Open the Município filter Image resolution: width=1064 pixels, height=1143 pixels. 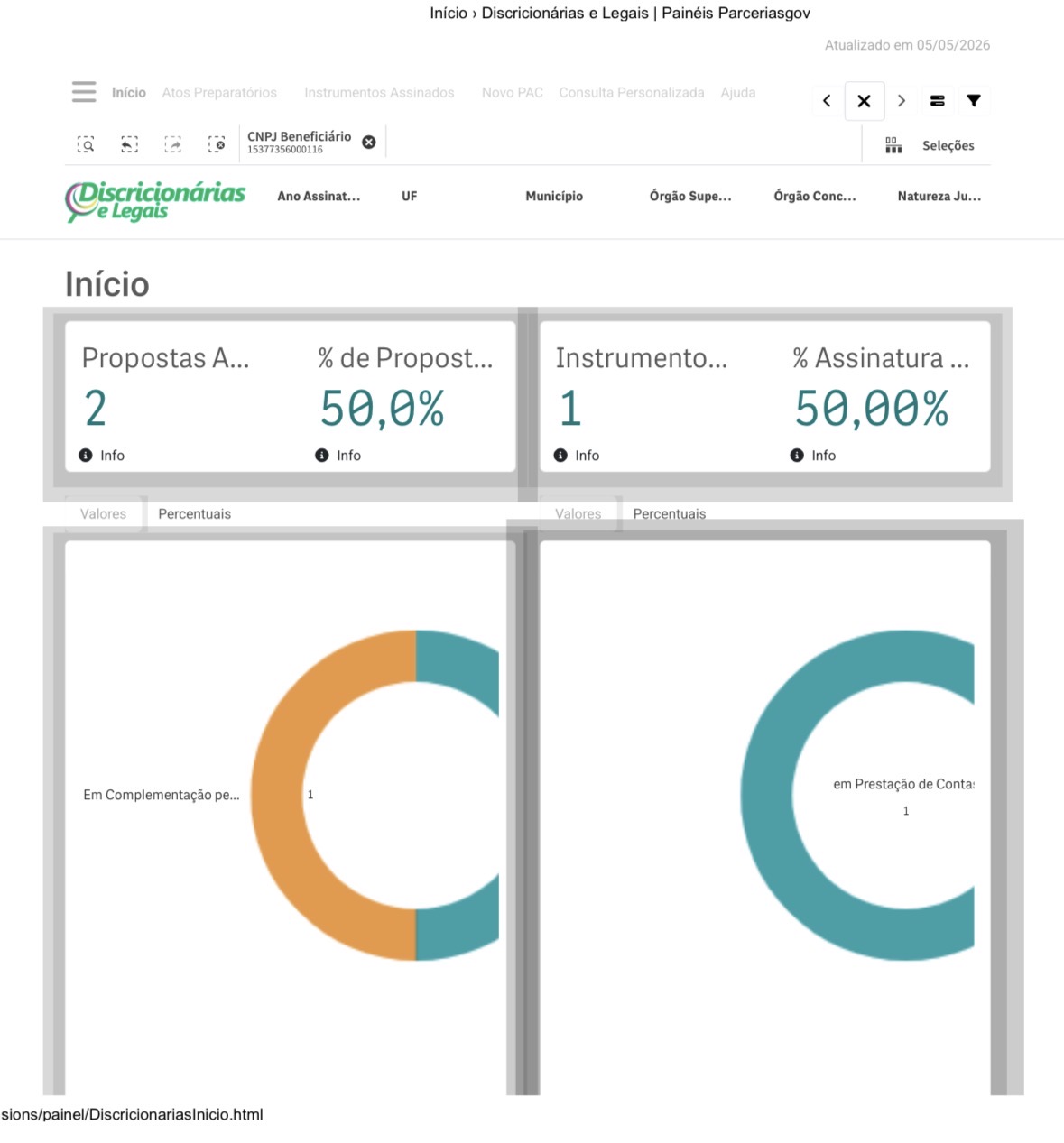pos(554,196)
